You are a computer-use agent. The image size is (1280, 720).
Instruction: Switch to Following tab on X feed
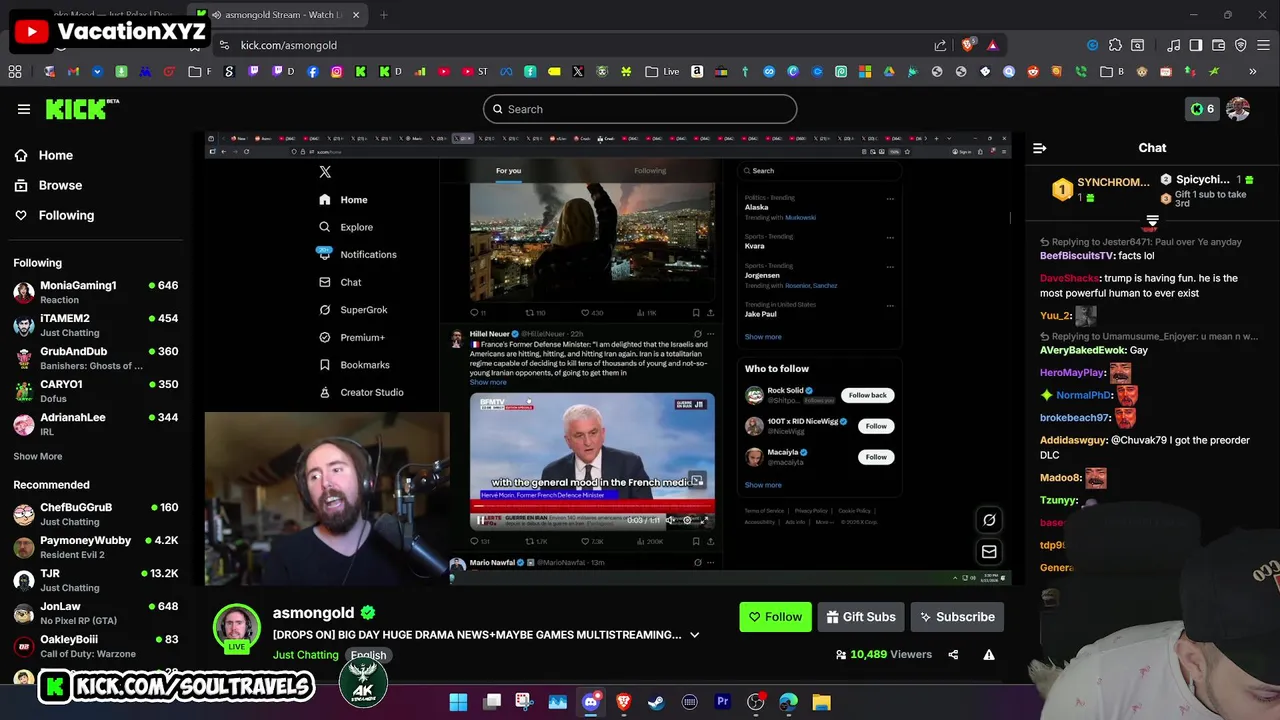(x=650, y=171)
